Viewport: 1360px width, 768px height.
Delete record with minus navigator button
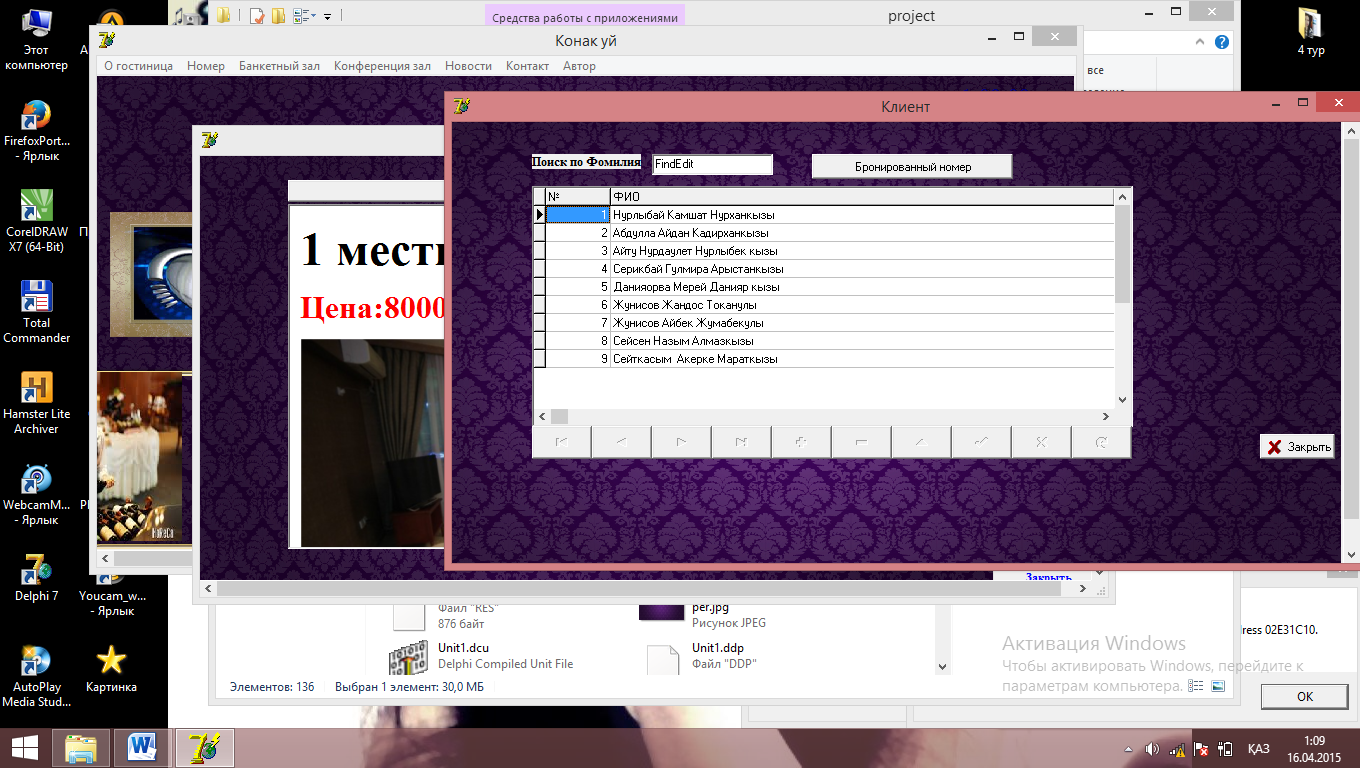(862, 442)
